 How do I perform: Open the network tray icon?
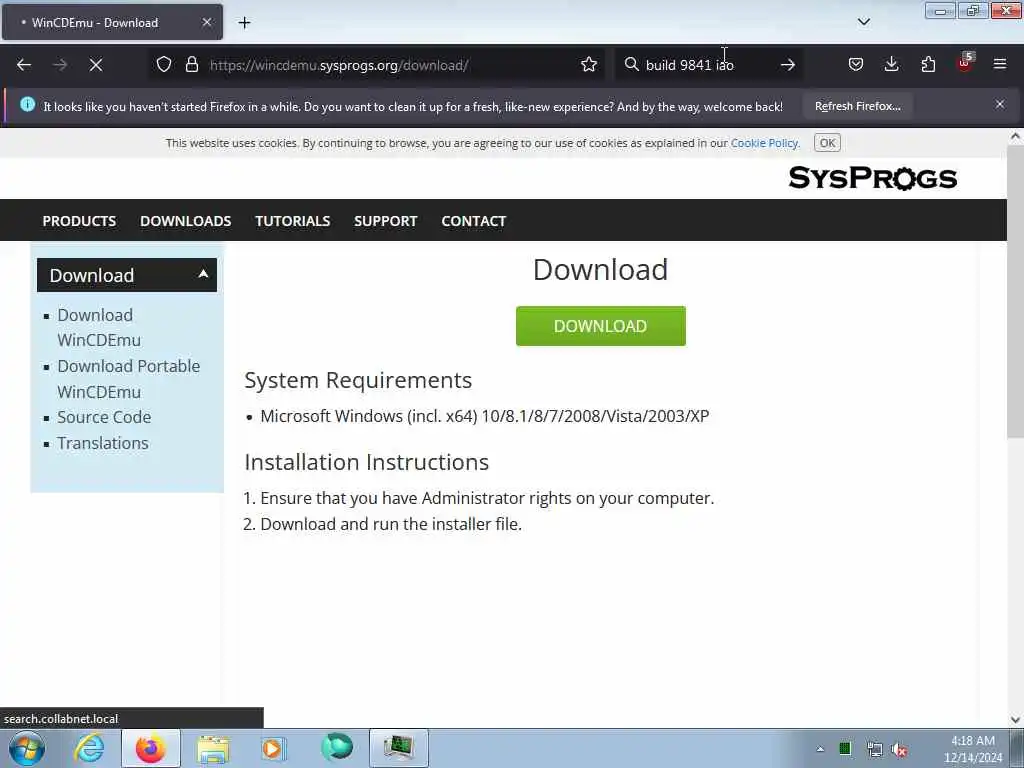874,749
